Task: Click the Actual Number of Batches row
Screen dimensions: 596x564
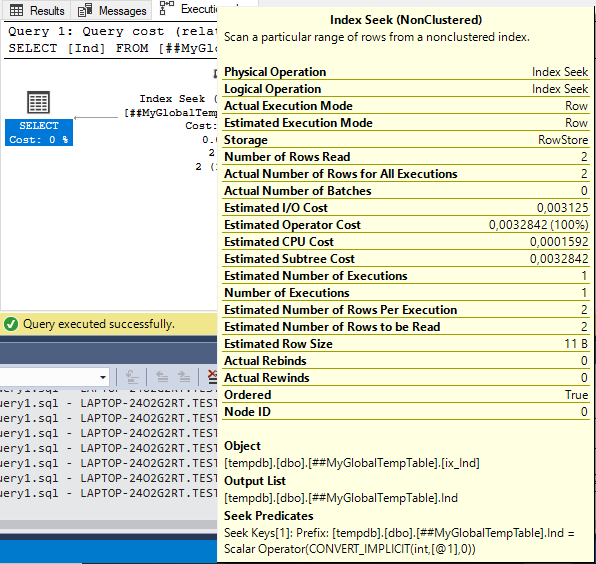Action: pyautogui.click(x=406, y=191)
